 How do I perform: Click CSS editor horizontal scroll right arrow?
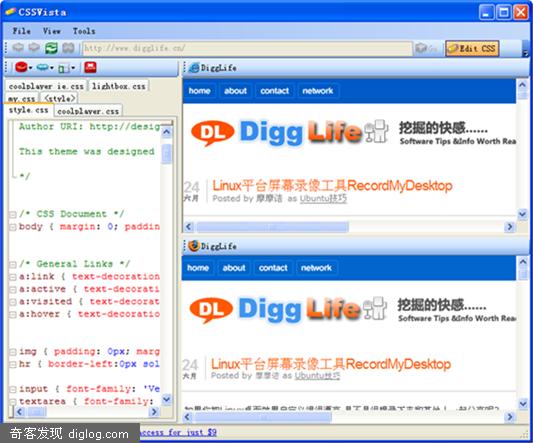pyautogui.click(x=154, y=412)
